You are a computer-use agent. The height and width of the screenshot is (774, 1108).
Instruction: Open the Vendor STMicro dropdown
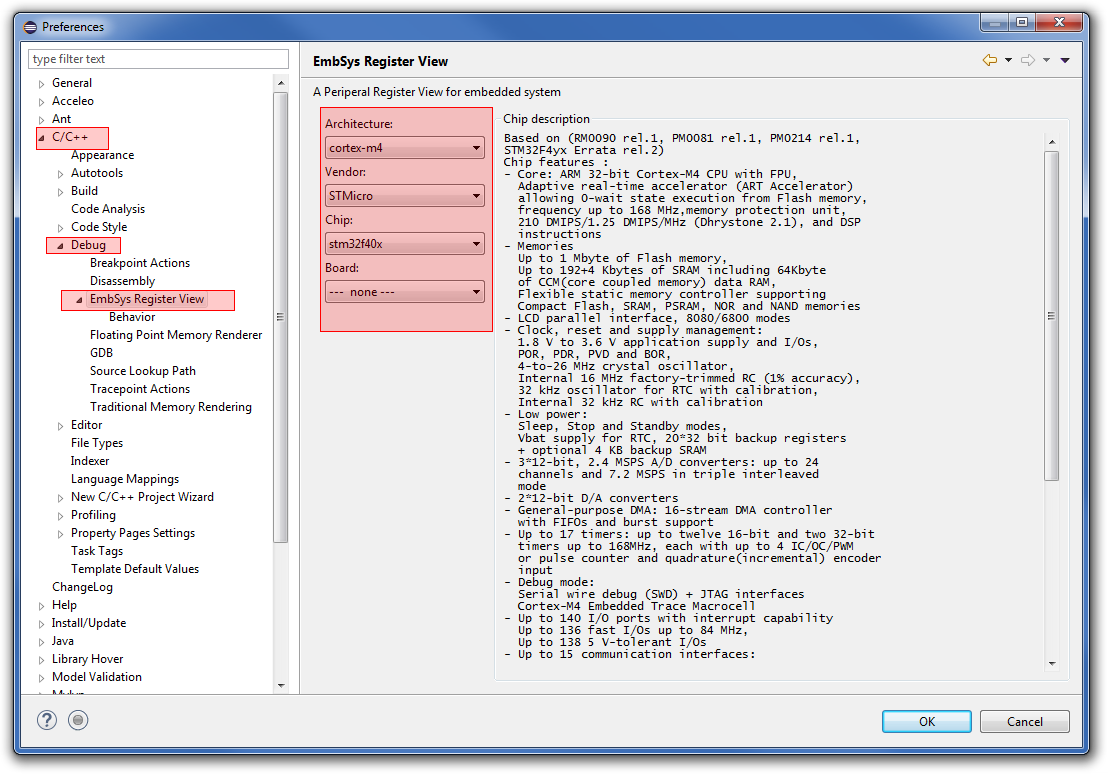click(x=405, y=196)
